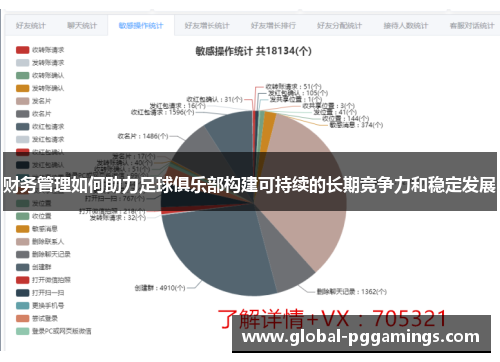Click the label 收位置 : 144(个)
500x362 pixels.
tap(346, 119)
